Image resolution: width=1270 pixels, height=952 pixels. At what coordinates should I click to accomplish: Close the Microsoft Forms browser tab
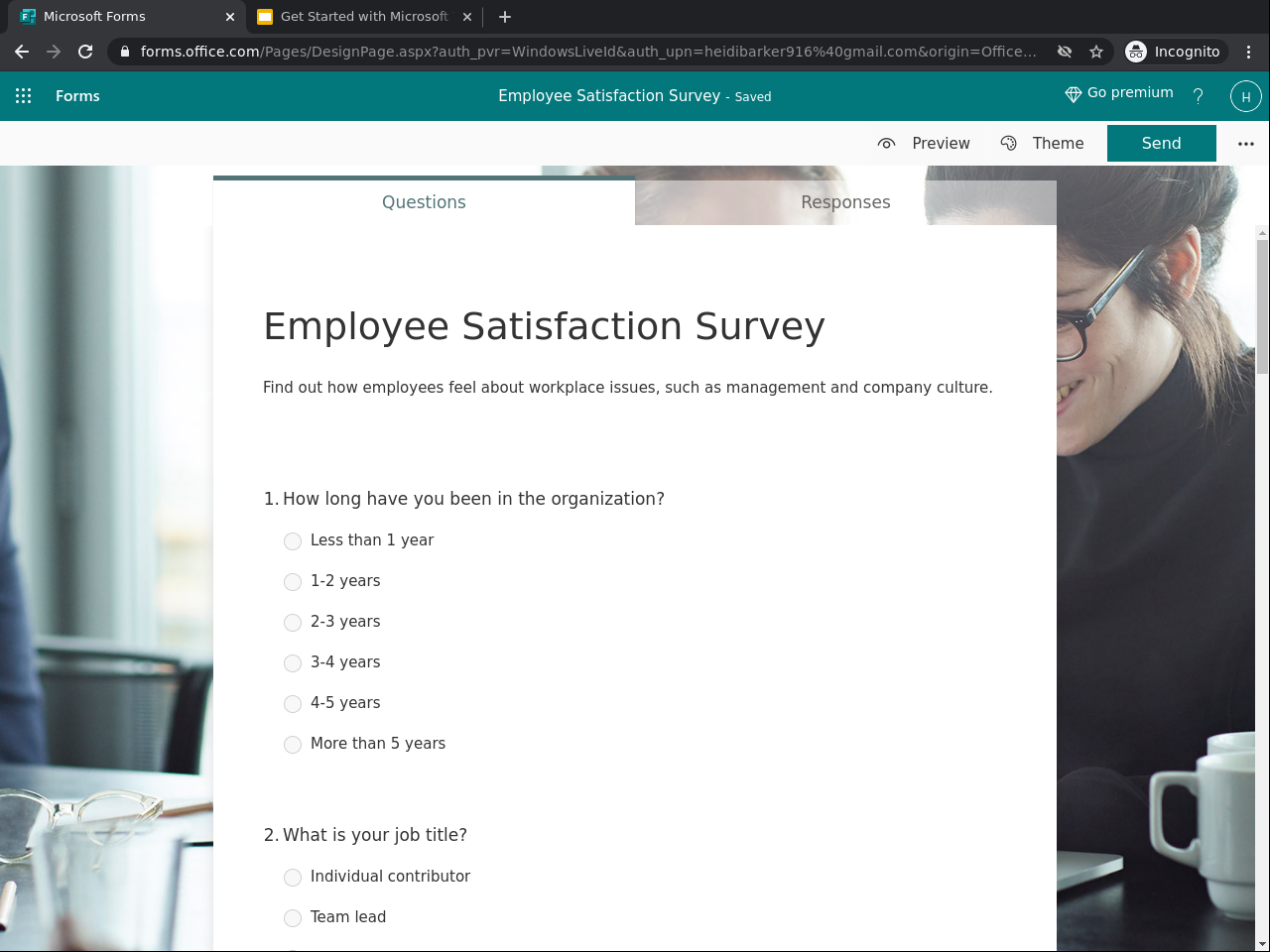[x=230, y=17]
